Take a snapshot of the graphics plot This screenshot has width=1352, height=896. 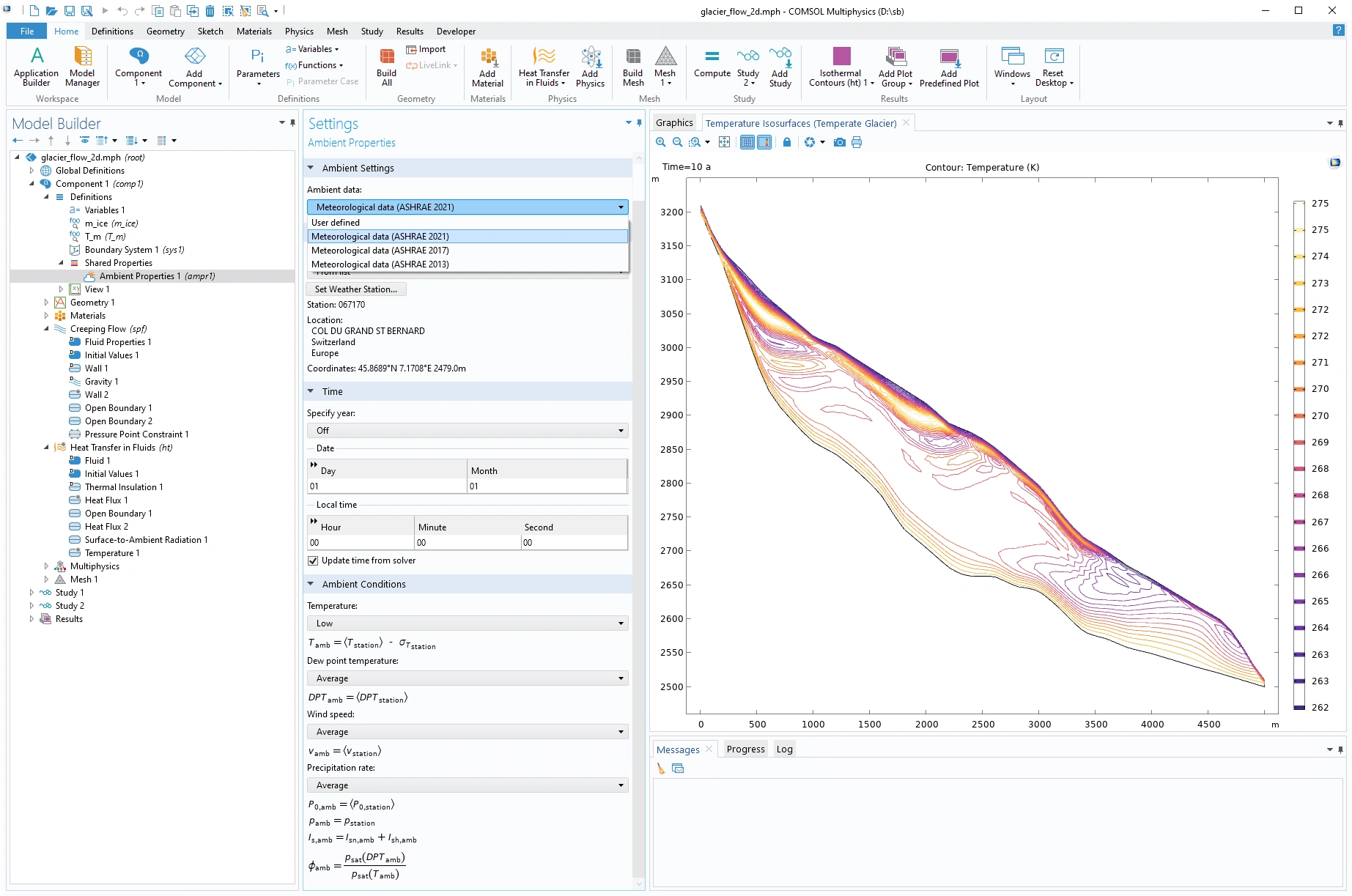pos(840,142)
